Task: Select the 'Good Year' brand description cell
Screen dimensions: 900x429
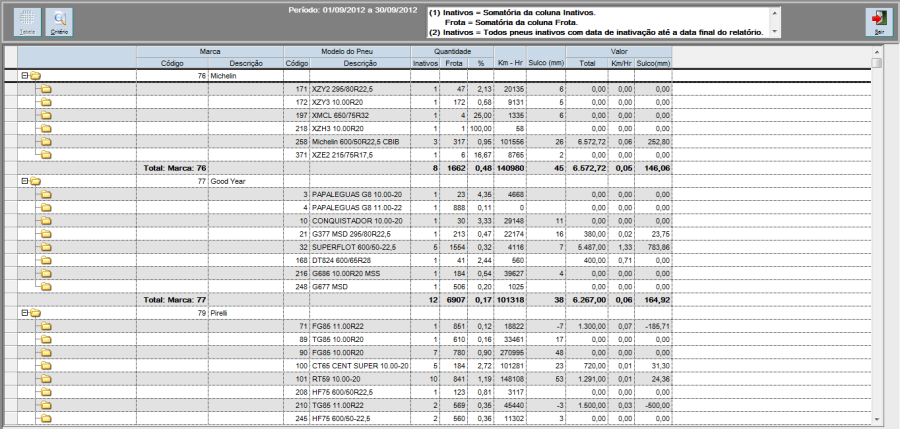Action: [x=246, y=181]
